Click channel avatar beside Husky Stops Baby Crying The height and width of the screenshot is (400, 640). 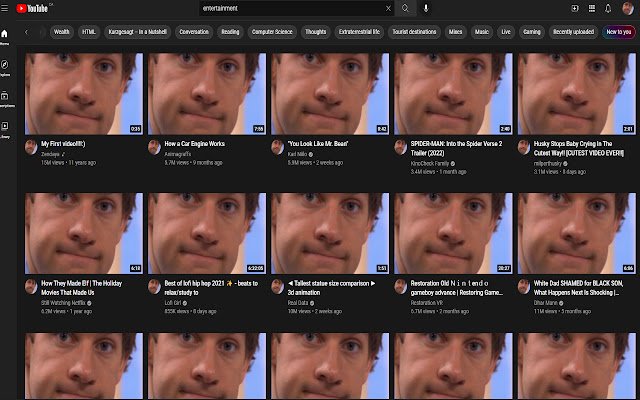click(x=524, y=147)
